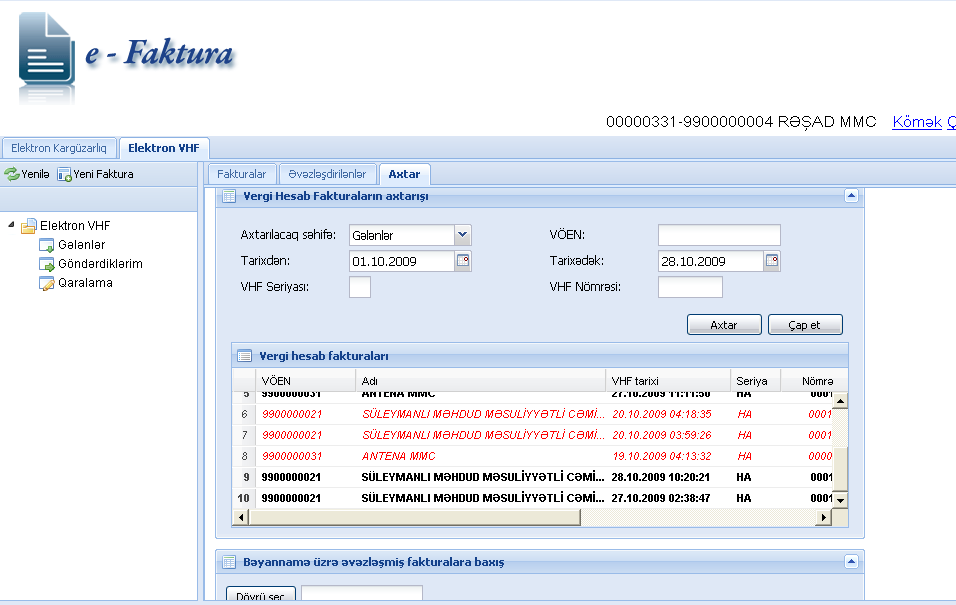The height and width of the screenshot is (605, 956).
Task: Click the Bəyannamə üzrə əvəzləşmiş panel icon
Action: [229, 562]
